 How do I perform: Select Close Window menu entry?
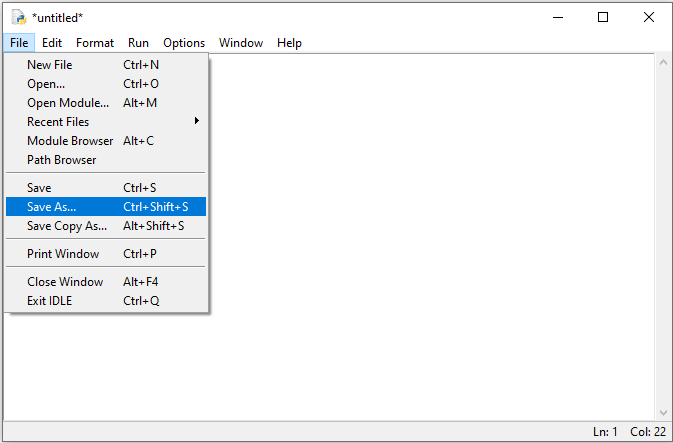point(106,282)
